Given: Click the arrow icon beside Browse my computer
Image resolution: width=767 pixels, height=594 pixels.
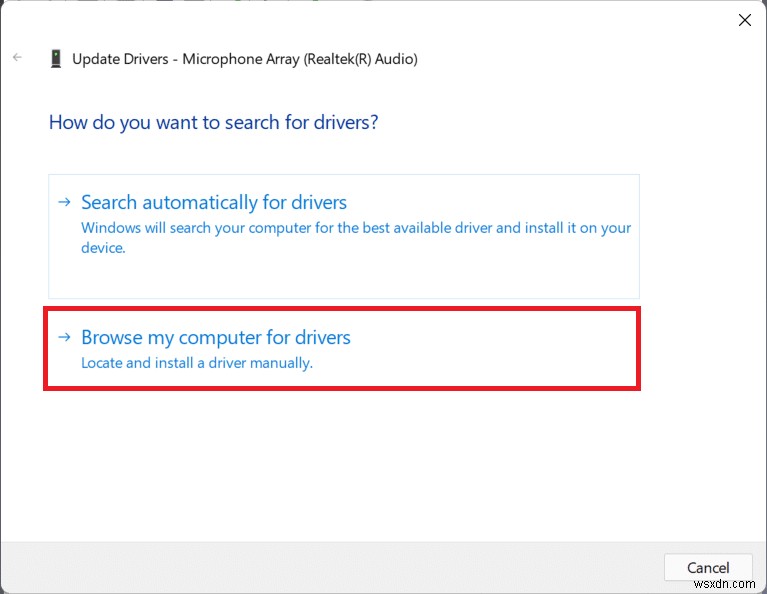Looking at the screenshot, I should click(65, 337).
